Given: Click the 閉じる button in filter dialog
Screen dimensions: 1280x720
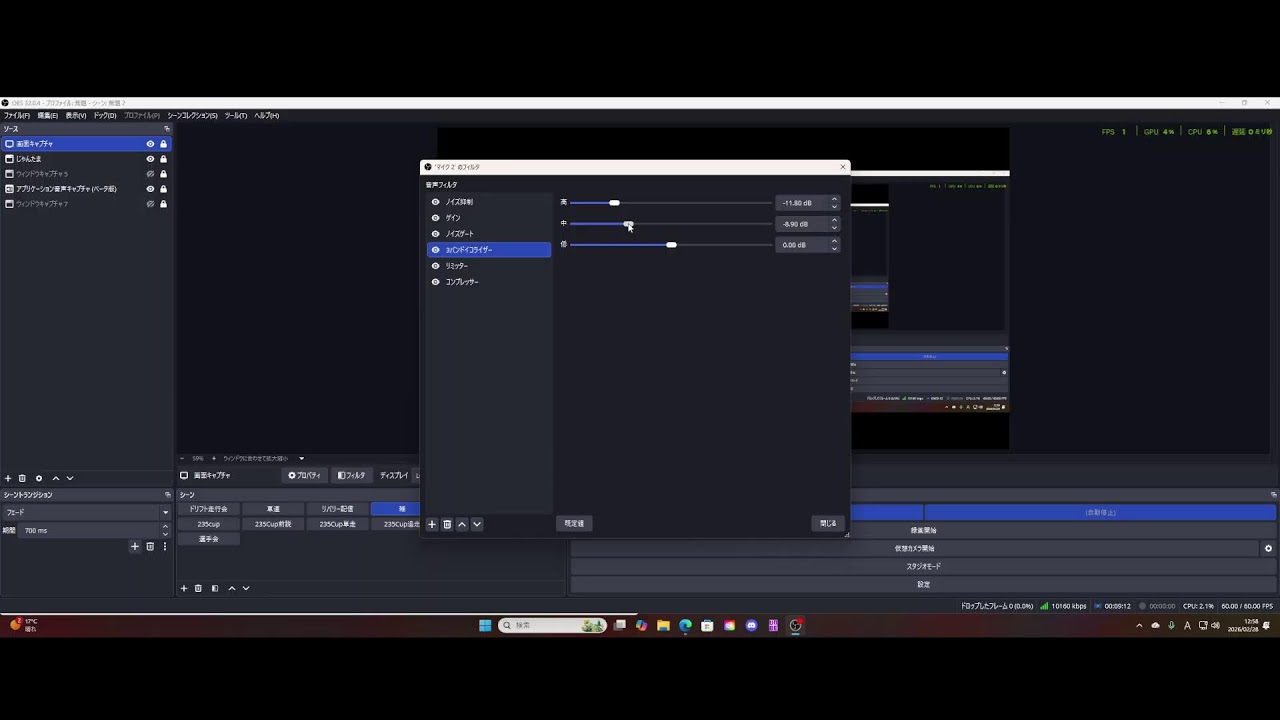Looking at the screenshot, I should [828, 524].
